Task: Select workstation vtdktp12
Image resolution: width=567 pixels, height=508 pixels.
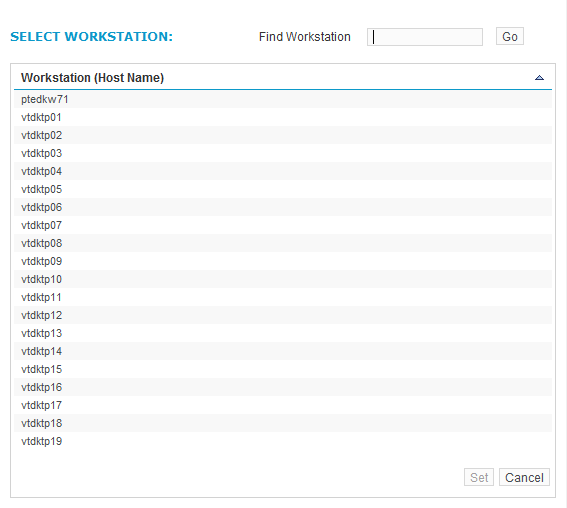Action: [283, 315]
